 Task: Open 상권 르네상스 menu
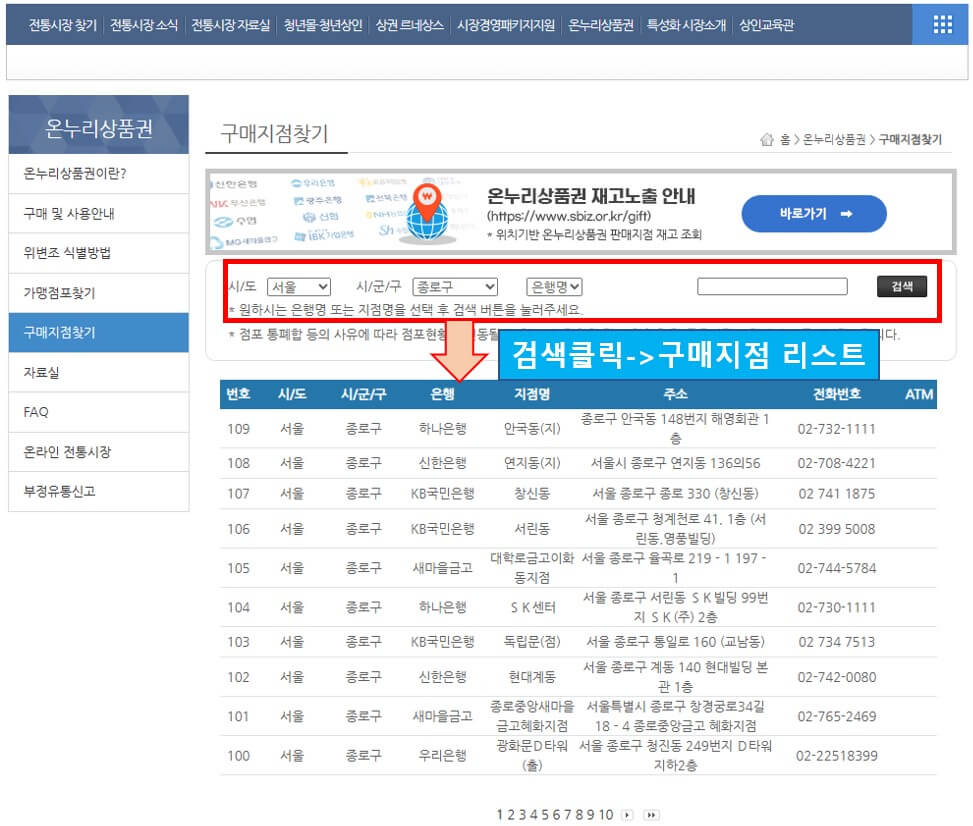point(410,25)
